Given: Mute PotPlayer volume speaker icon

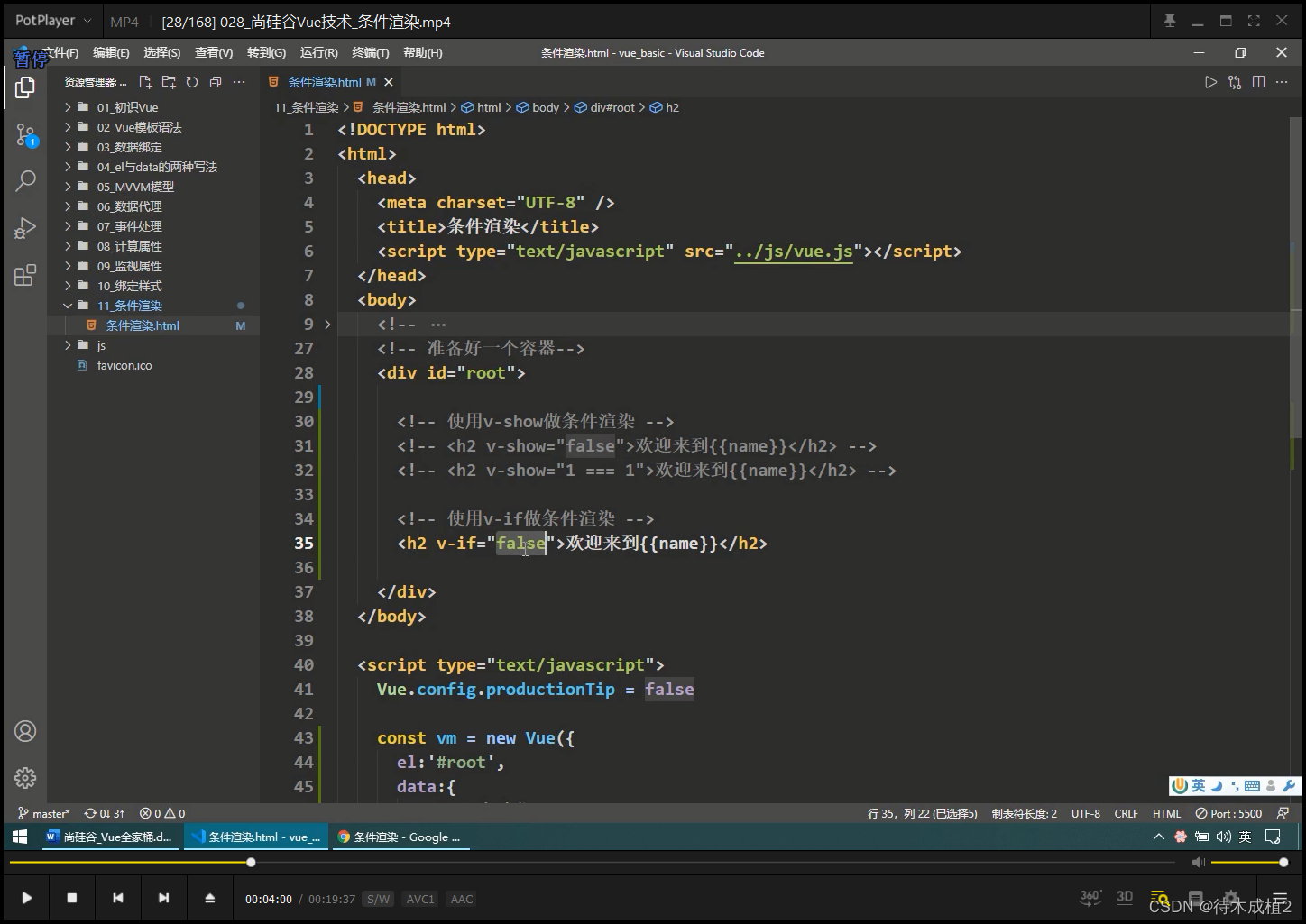Looking at the screenshot, I should (1198, 863).
